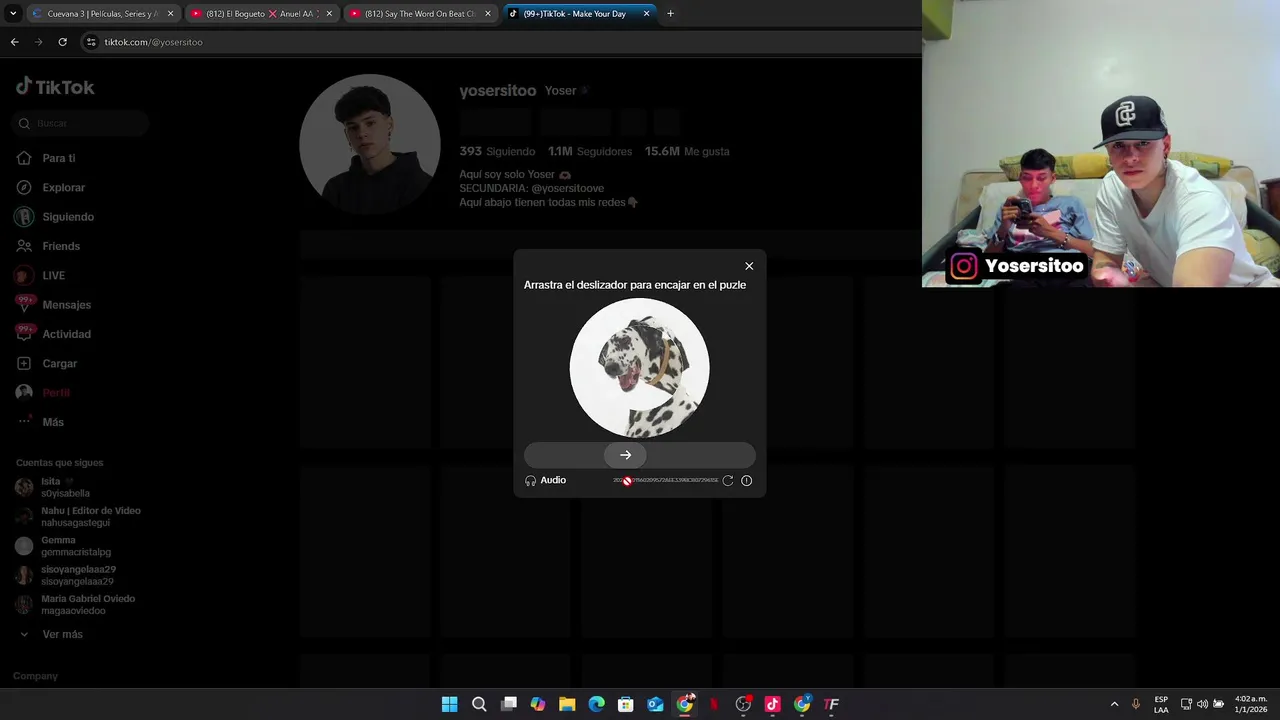Refresh the captcha puzzle image

click(728, 480)
